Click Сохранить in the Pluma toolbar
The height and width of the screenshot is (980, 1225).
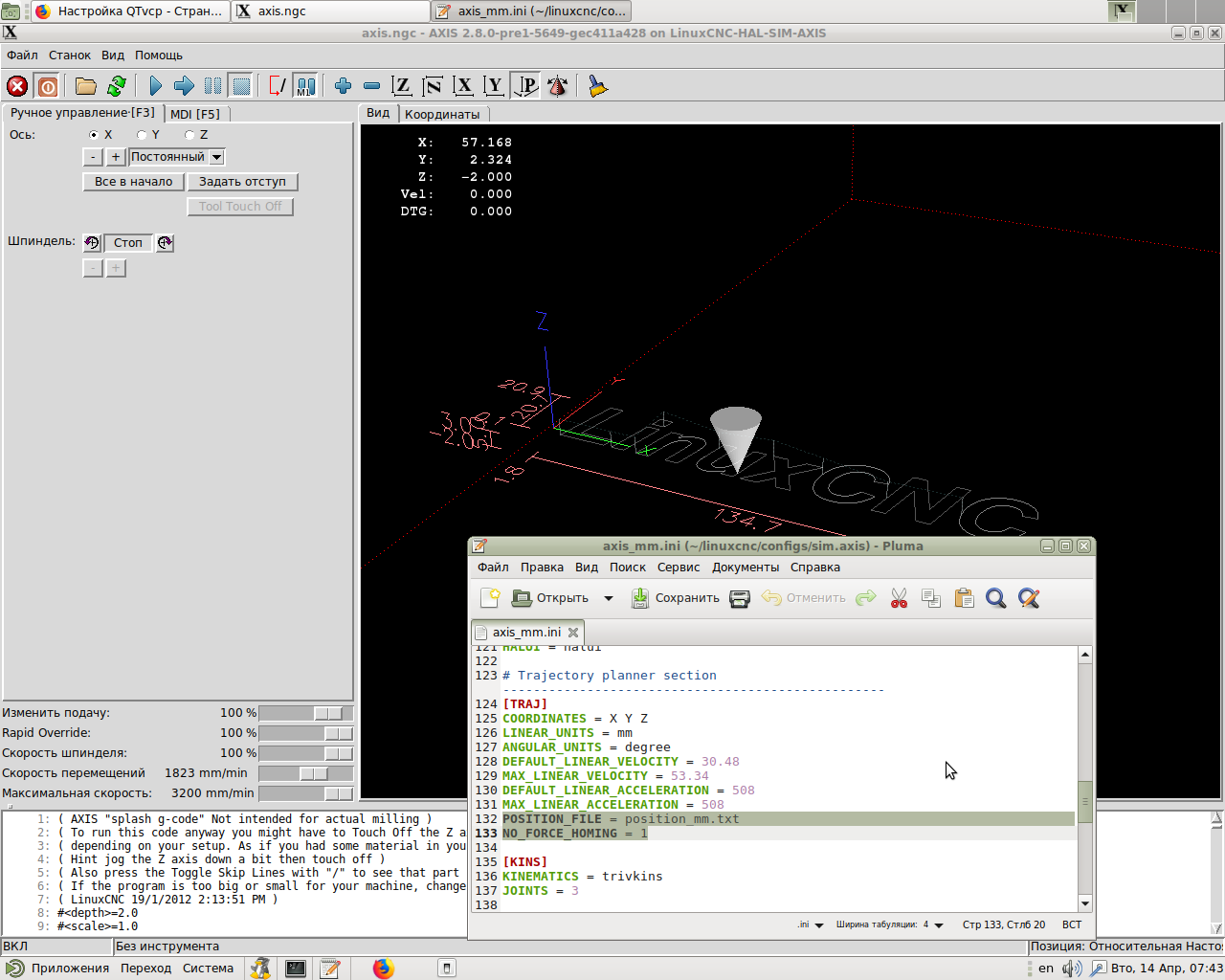(x=675, y=598)
